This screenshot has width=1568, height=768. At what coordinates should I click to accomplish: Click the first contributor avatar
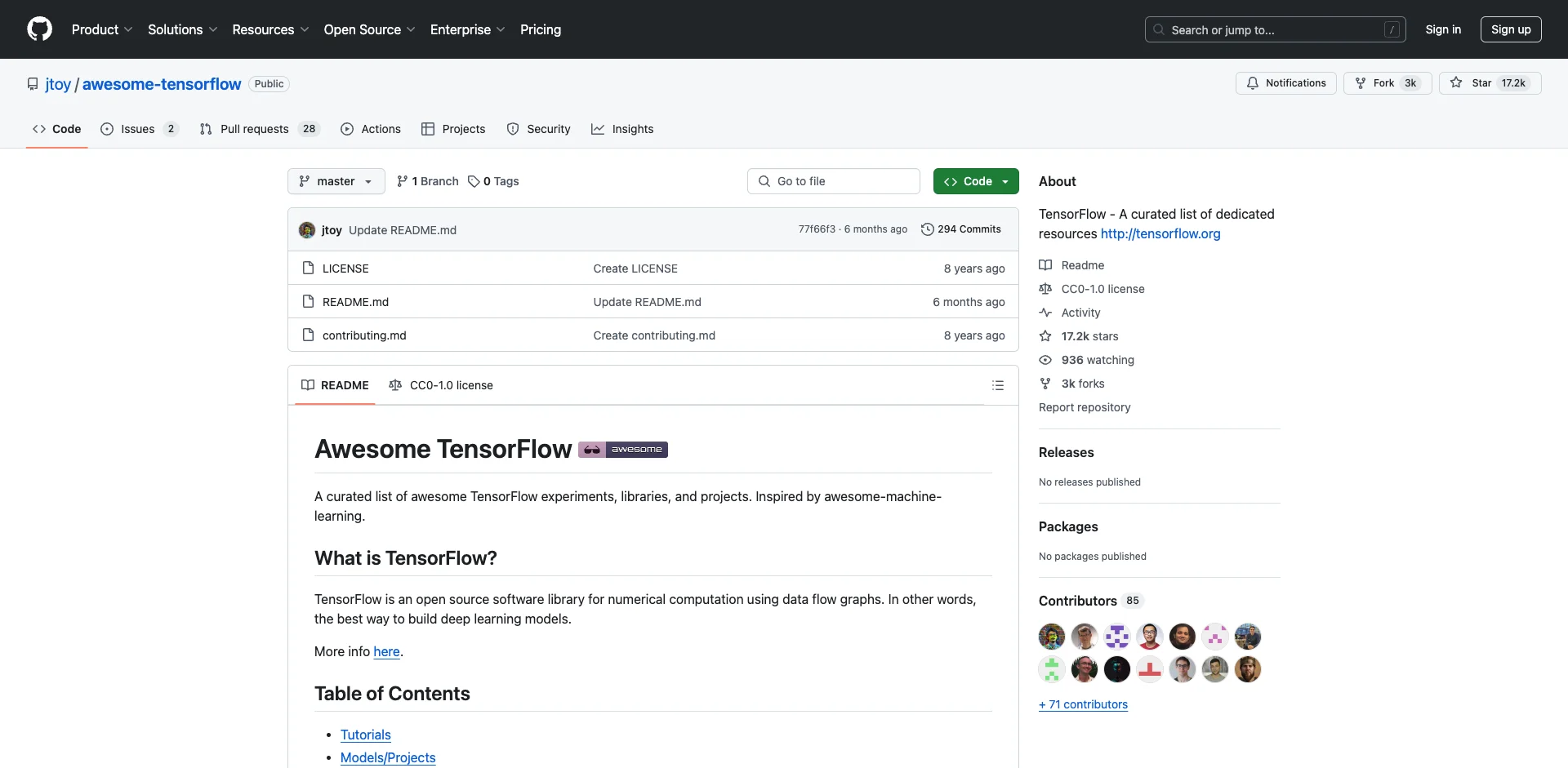pyautogui.click(x=1052, y=637)
